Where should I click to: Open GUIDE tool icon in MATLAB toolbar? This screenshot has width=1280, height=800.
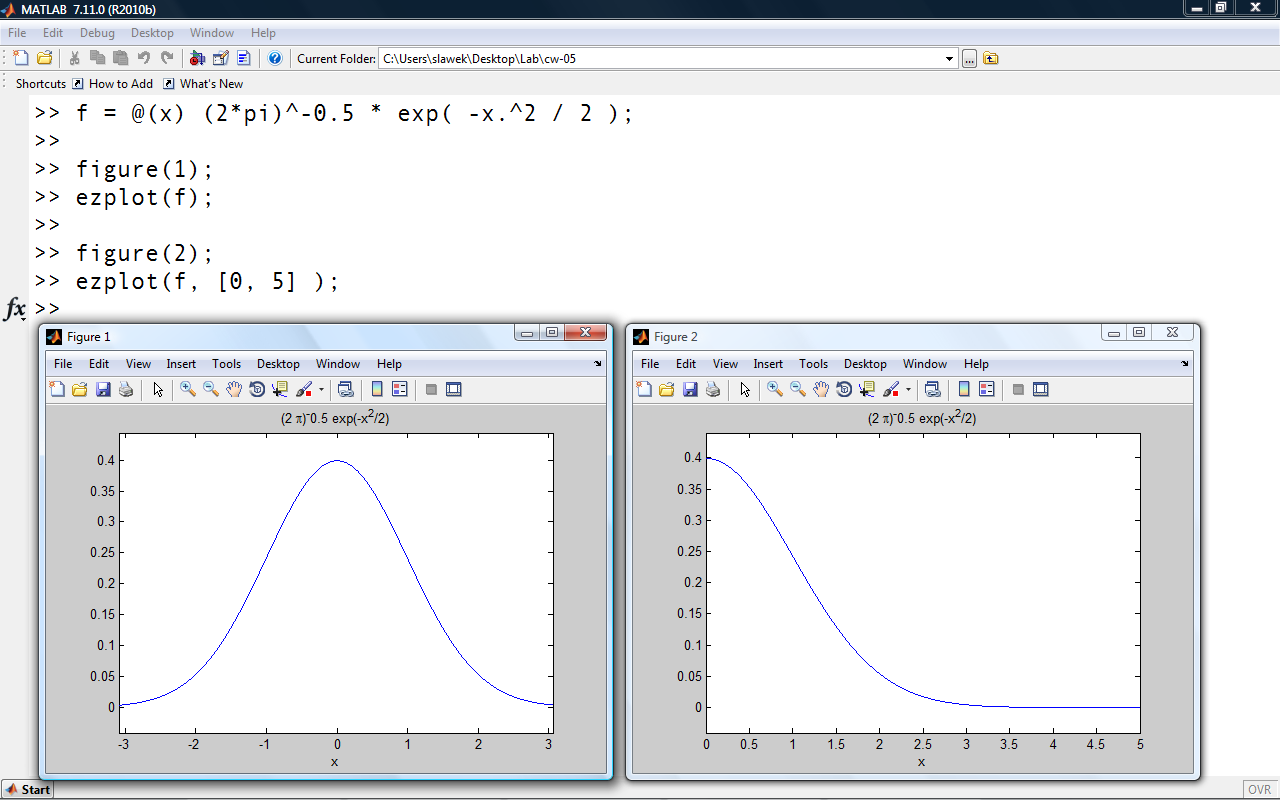221,58
